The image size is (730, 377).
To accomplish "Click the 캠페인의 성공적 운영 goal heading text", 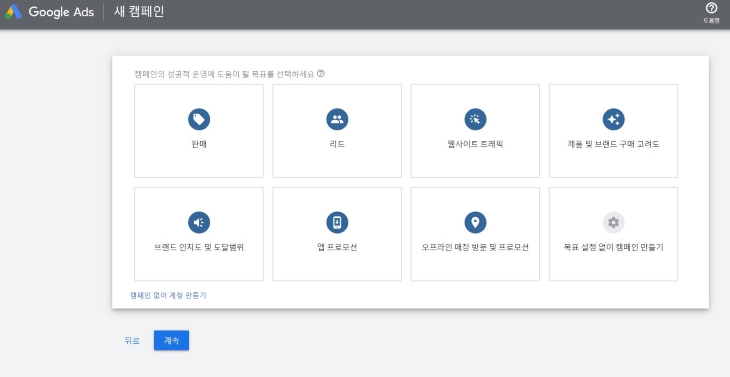I will pyautogui.click(x=223, y=74).
